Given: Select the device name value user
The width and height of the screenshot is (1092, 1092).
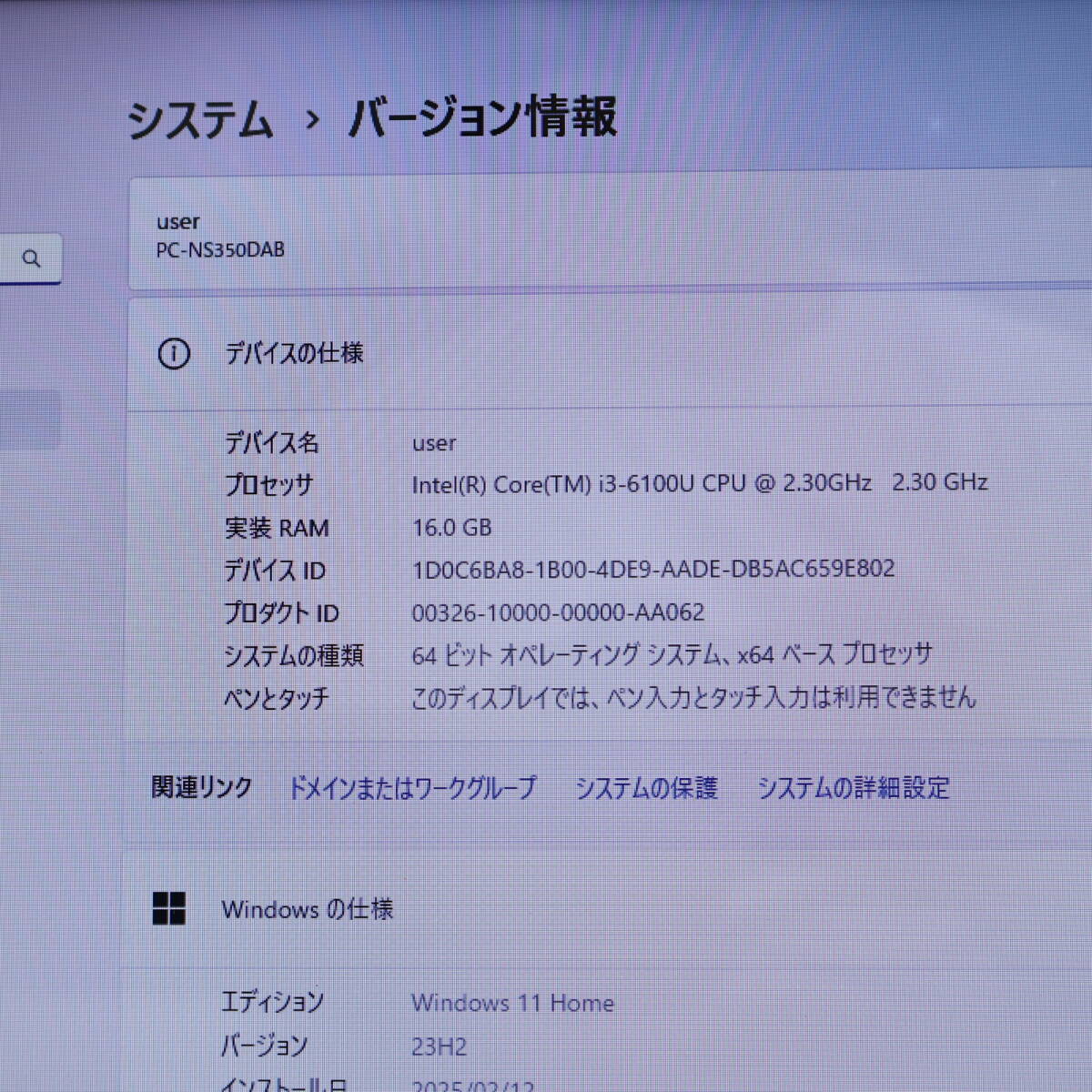Looking at the screenshot, I should pos(434,443).
